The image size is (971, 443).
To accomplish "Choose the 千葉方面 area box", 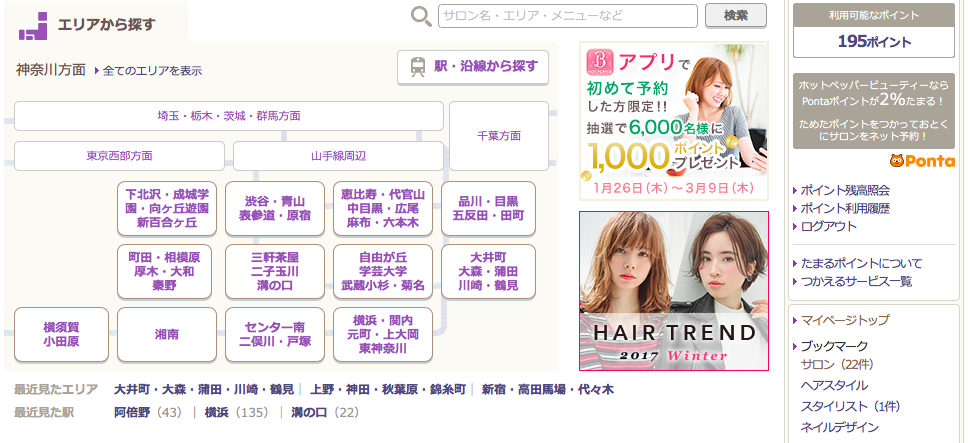I will coord(498,136).
